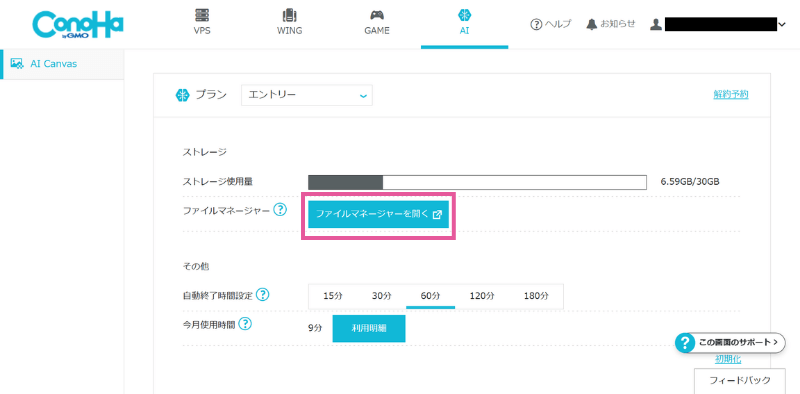The width and height of the screenshot is (800, 394).
Task: Click the 解約予約 link
Action: point(731,94)
